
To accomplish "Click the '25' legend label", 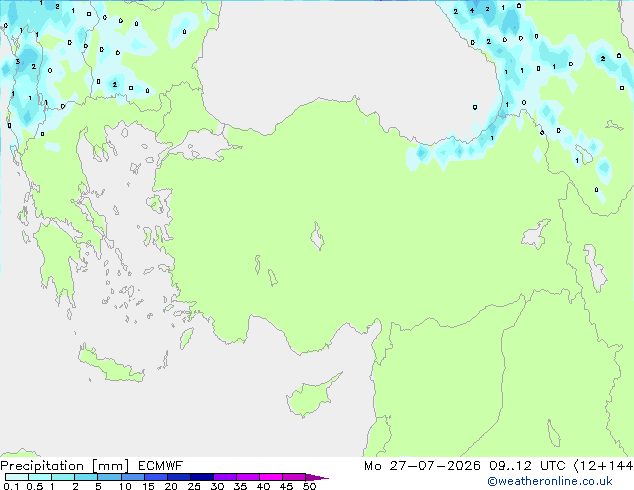I will pos(194,486).
